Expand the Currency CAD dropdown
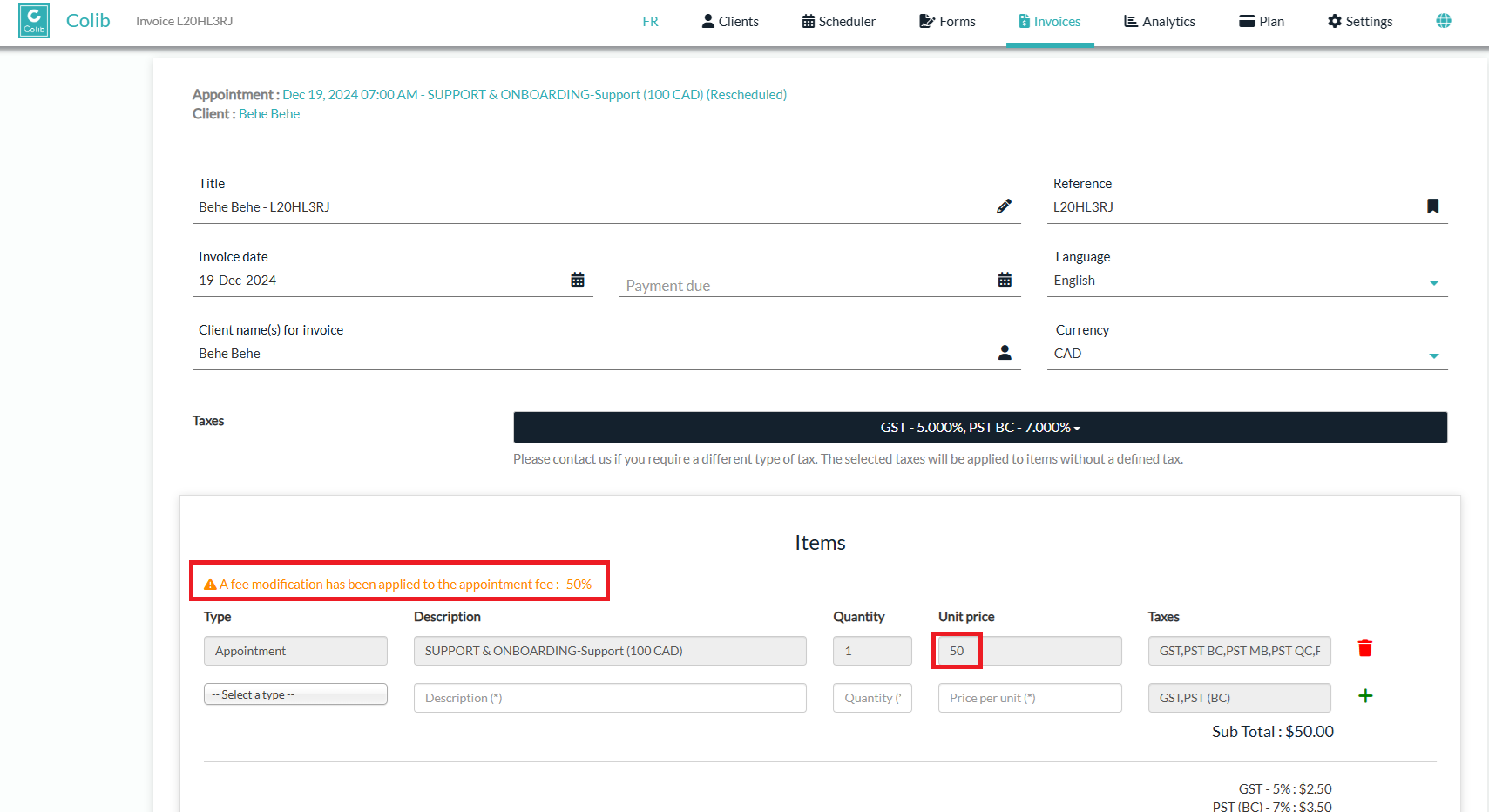The height and width of the screenshot is (812, 1489). pos(1247,354)
